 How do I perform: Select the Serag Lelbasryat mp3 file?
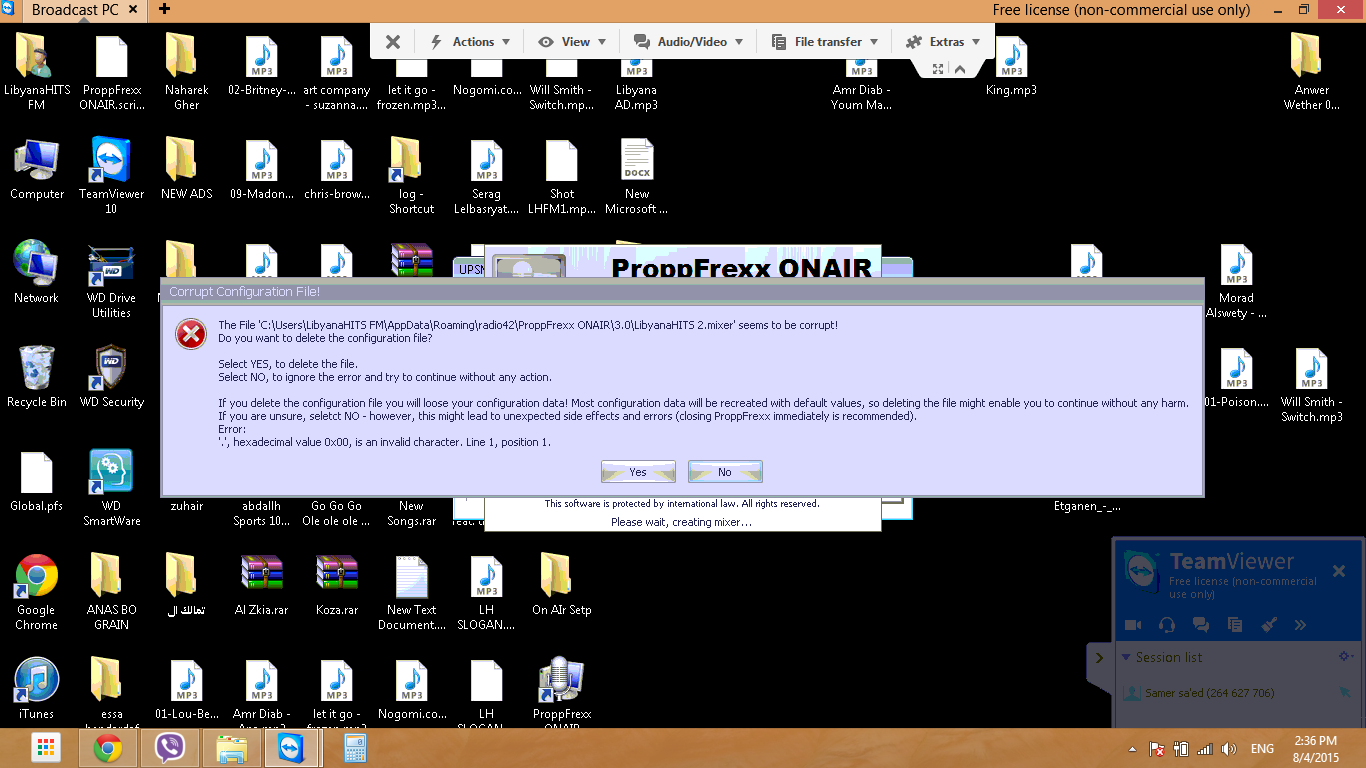(486, 177)
